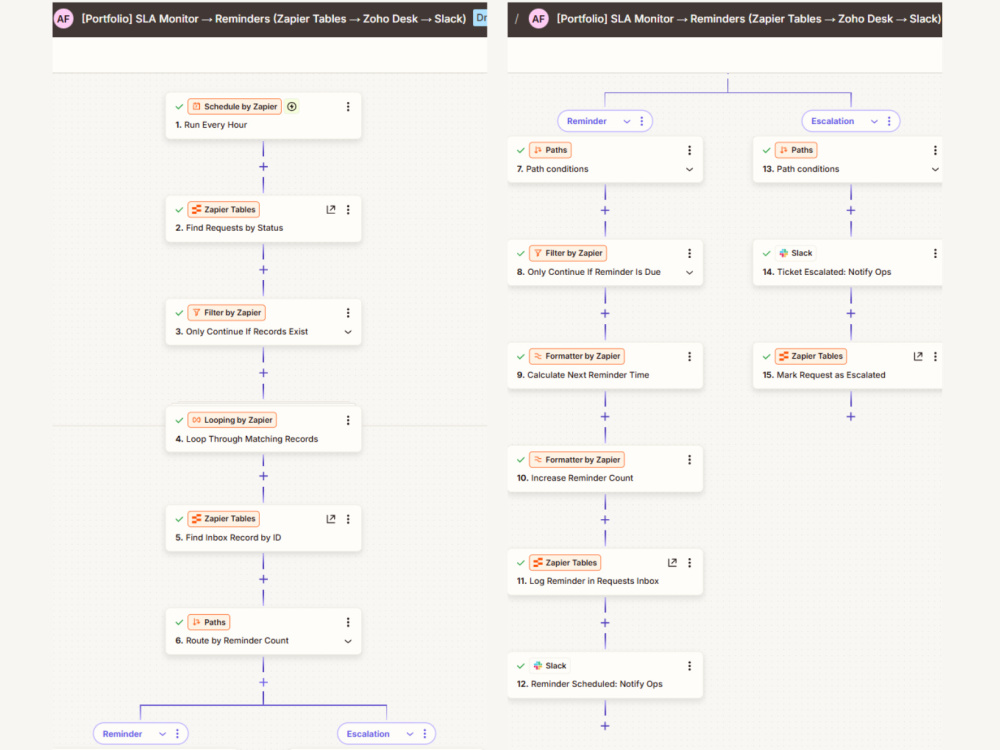Add step below Find Inbox Record by ID

263,579
